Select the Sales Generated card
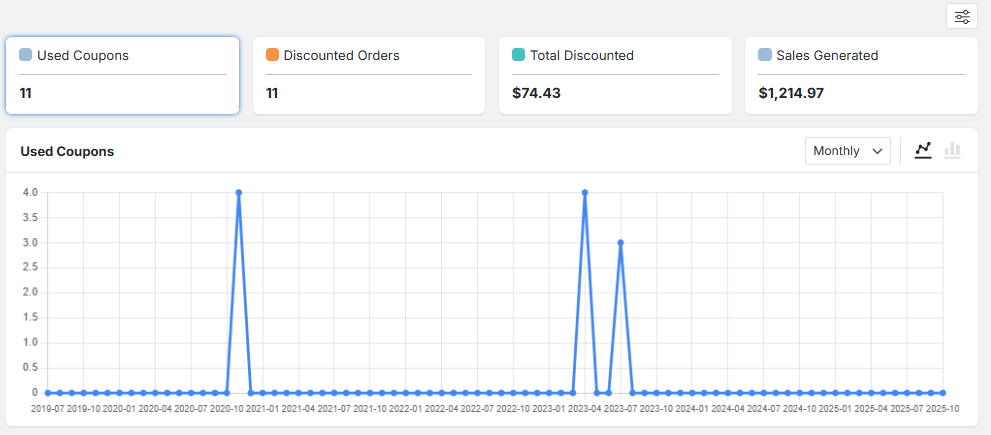The width and height of the screenshot is (991, 435). coord(861,76)
